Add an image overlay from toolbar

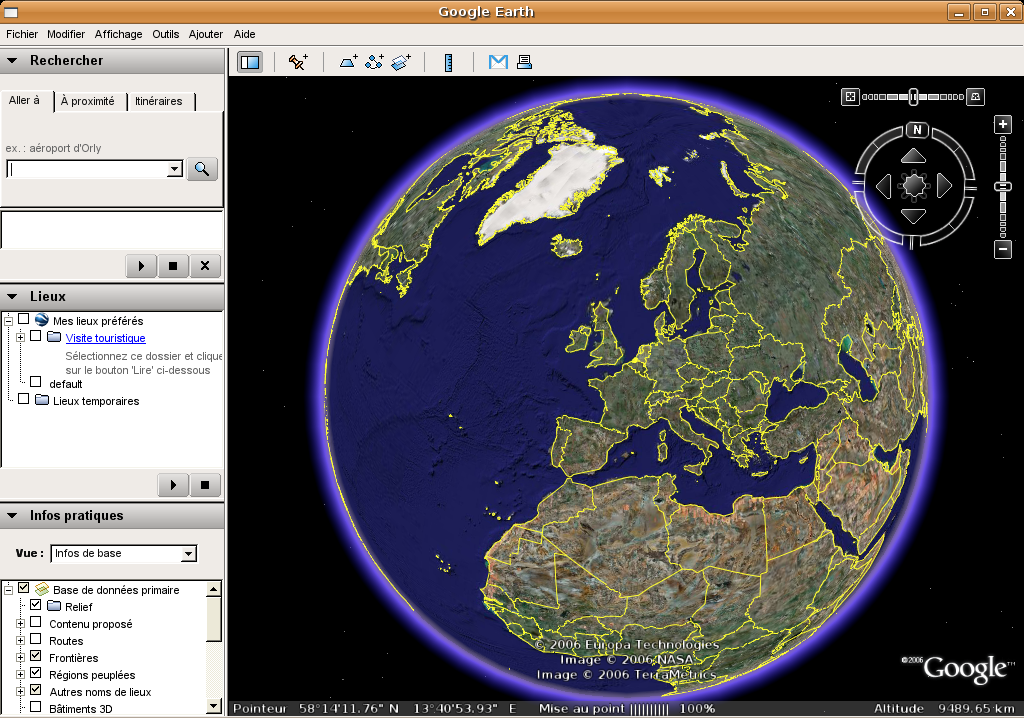(401, 62)
